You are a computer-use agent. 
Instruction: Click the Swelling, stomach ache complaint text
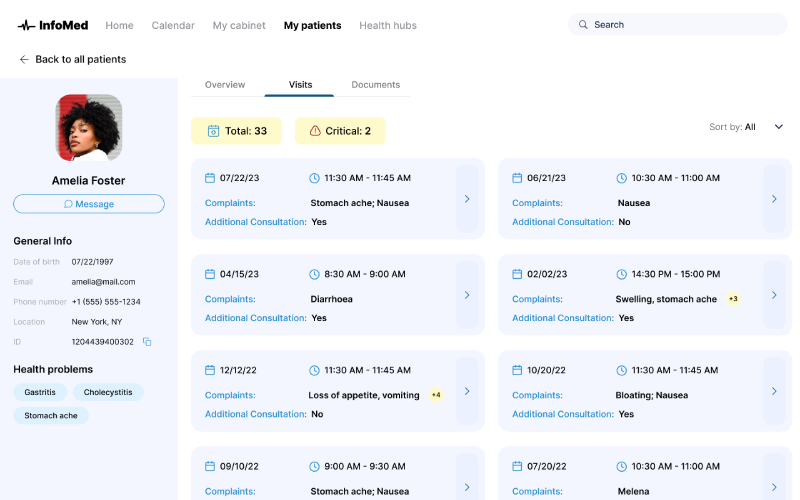click(666, 299)
